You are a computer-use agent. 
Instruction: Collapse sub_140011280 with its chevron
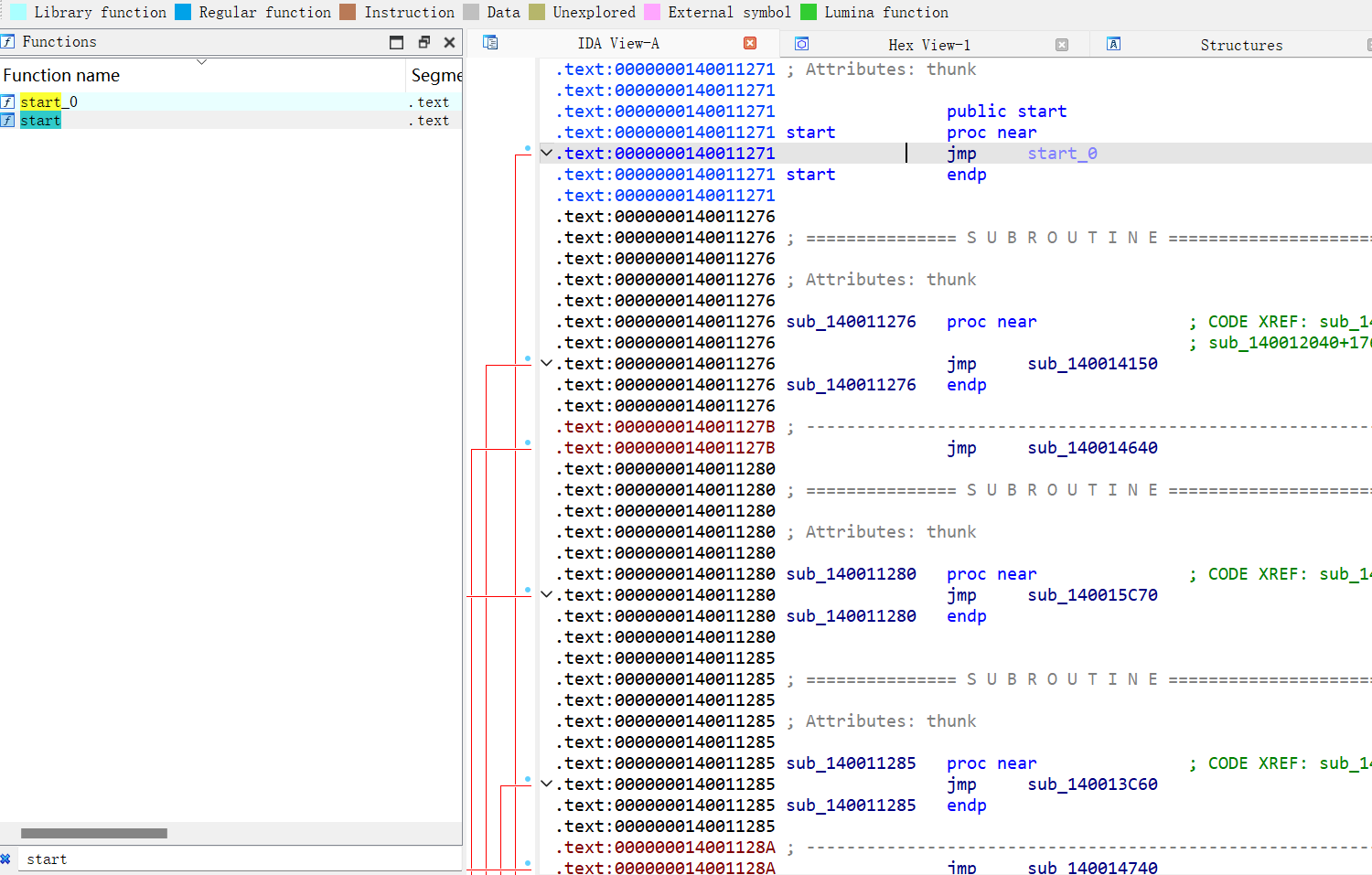pos(547,595)
